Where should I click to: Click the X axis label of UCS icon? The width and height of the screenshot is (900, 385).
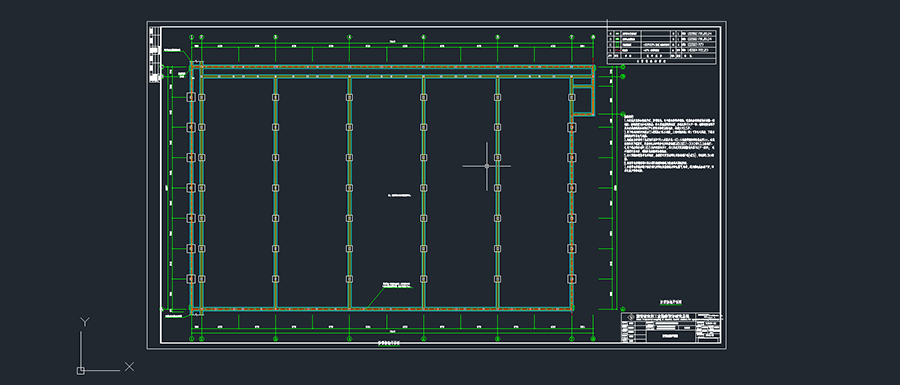[x=129, y=367]
